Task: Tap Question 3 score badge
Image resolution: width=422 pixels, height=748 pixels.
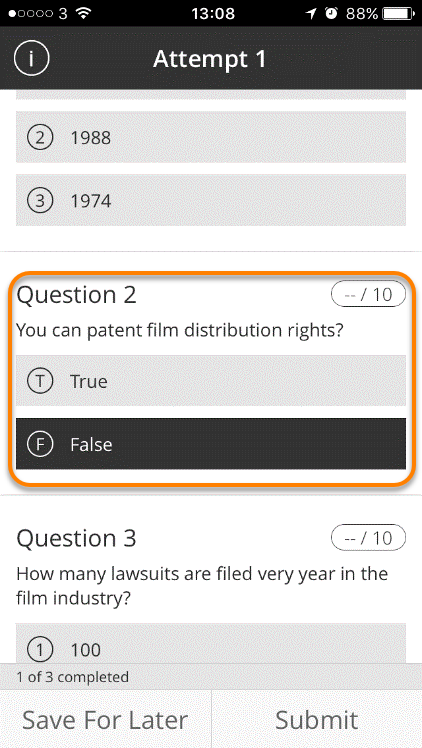Action: 368,538
